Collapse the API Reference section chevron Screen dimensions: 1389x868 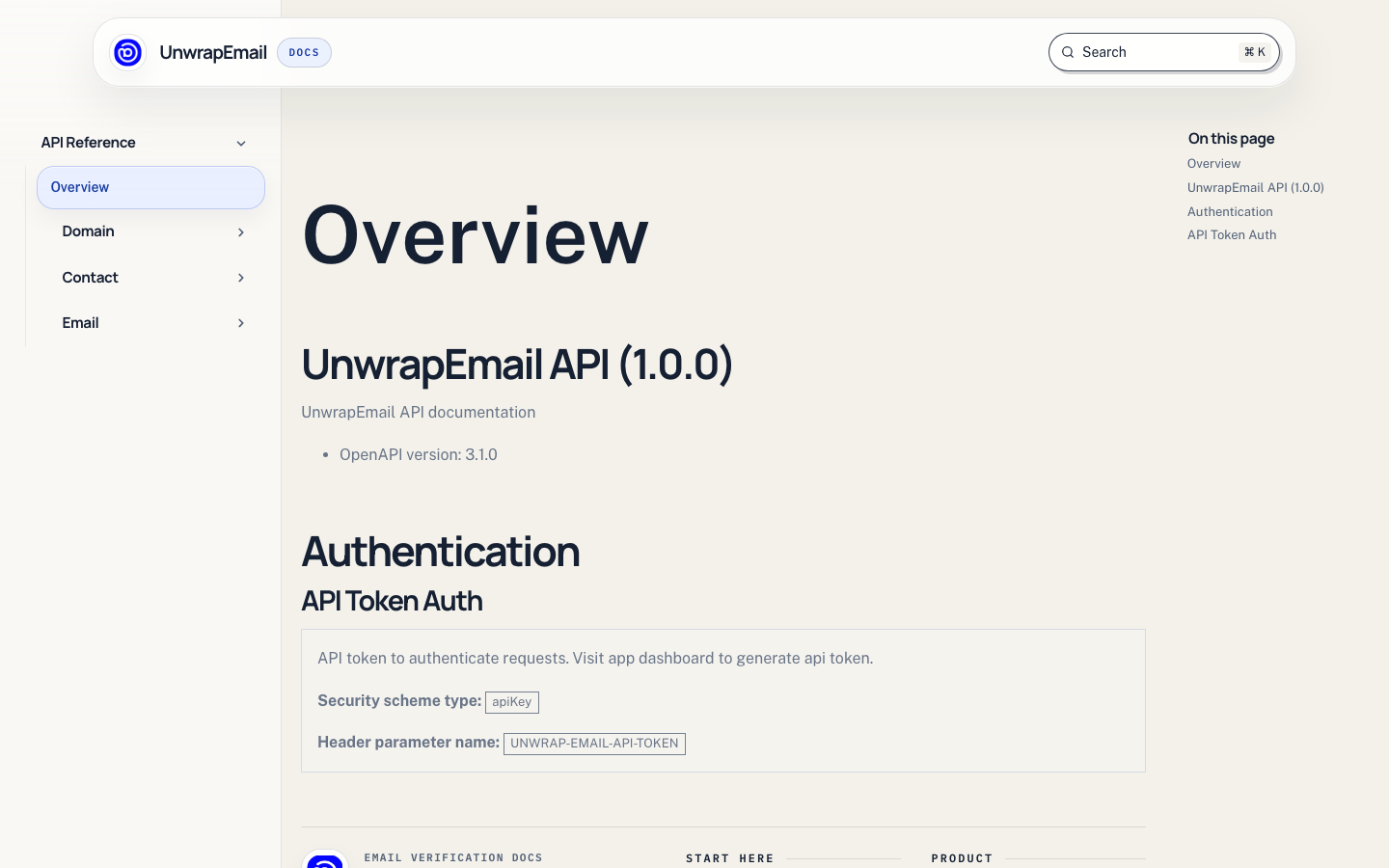click(x=241, y=143)
